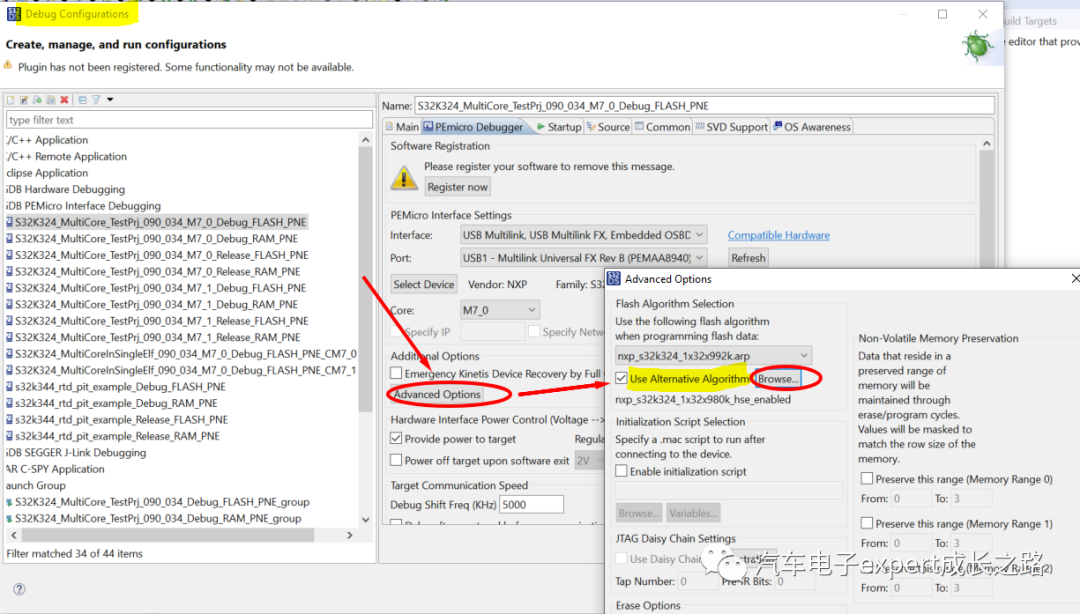Enable Power off target upon software exit

pos(396,460)
